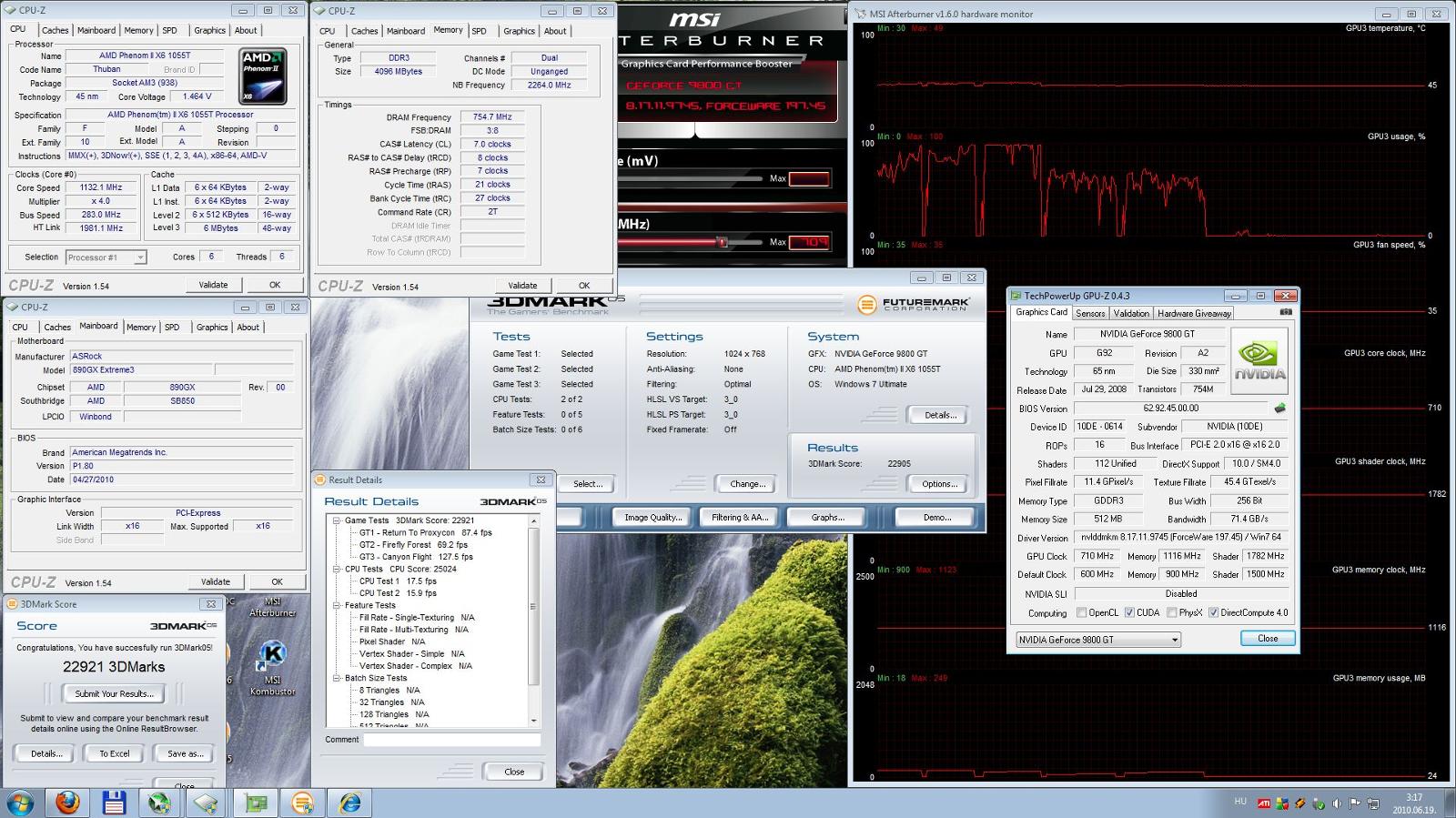Open the GPU selector dropdown in GPU-Z
This screenshot has width=1456, height=818.
click(1098, 640)
